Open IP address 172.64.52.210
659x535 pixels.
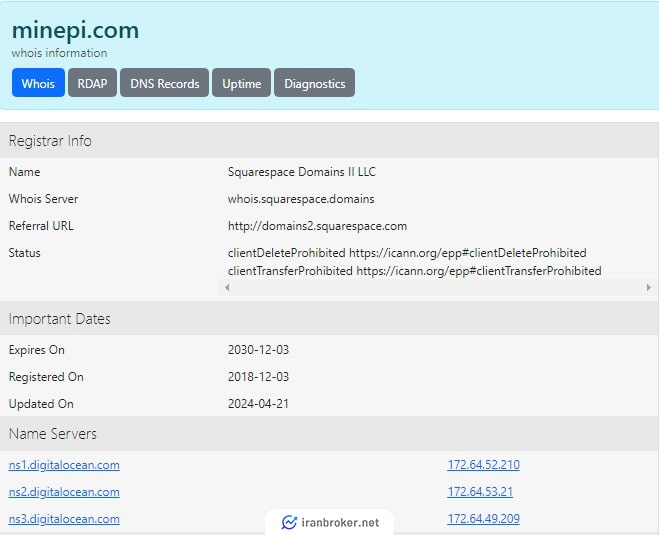tap(483, 464)
